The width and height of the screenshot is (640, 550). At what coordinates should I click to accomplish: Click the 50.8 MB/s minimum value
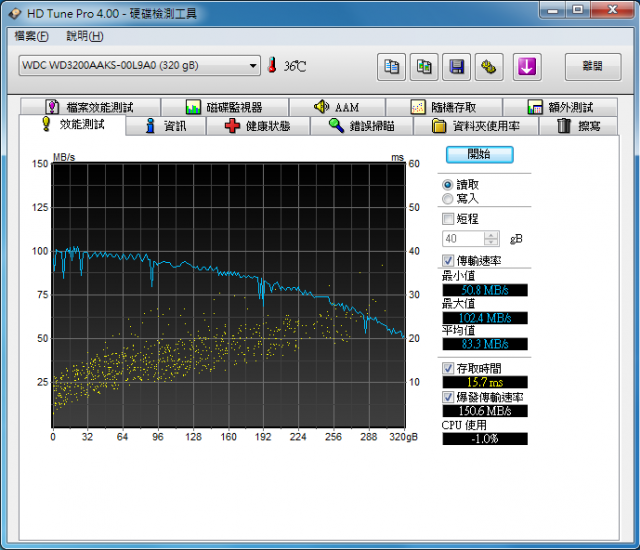(485, 290)
